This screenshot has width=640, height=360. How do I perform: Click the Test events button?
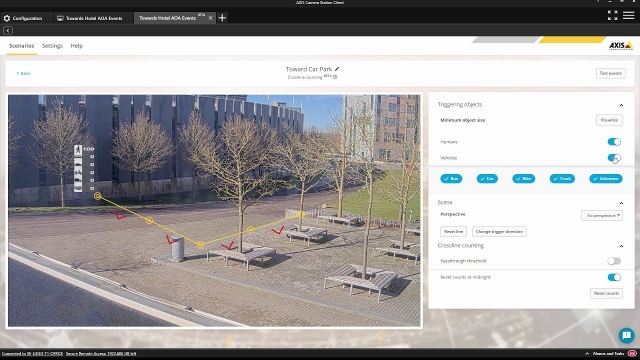click(x=611, y=73)
